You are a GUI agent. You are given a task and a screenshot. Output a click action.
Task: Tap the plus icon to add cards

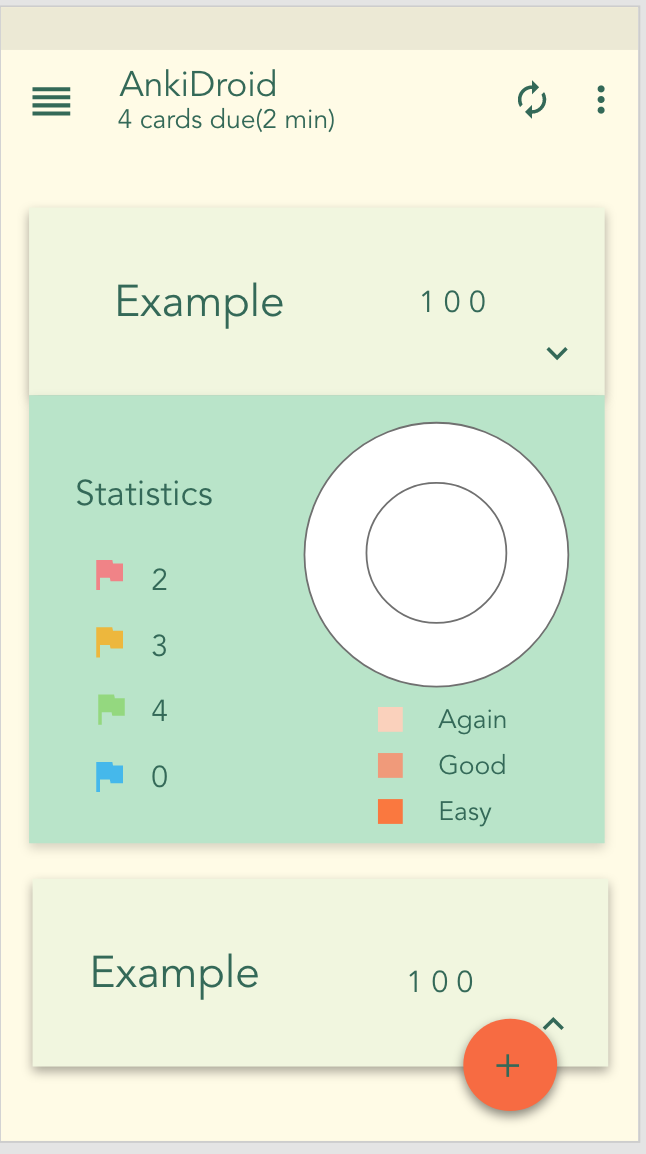coord(509,1065)
